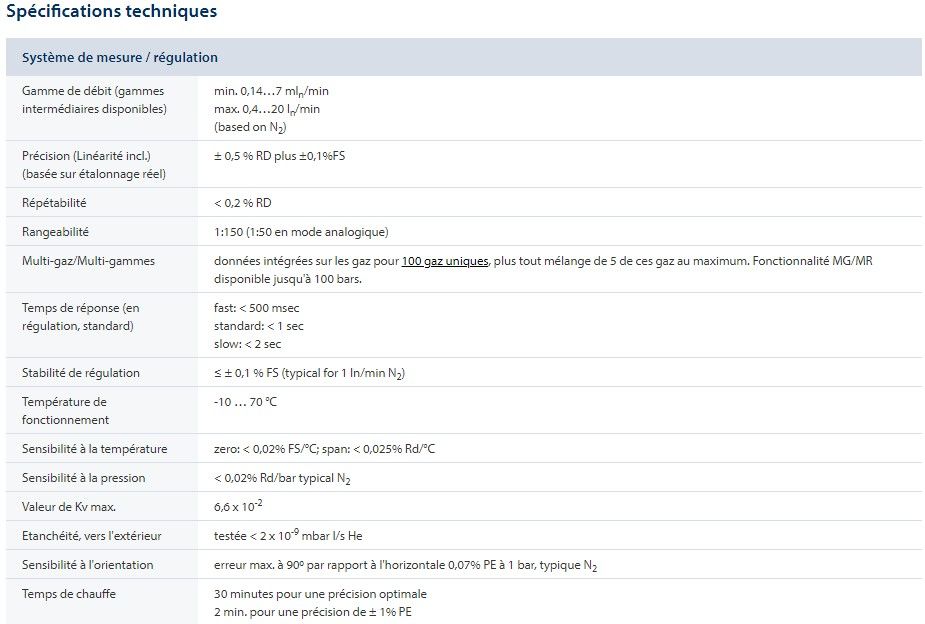This screenshot has width=925, height=624.
Task: Click the "Précision (Linéarité incl.)" label
Action: point(86,156)
